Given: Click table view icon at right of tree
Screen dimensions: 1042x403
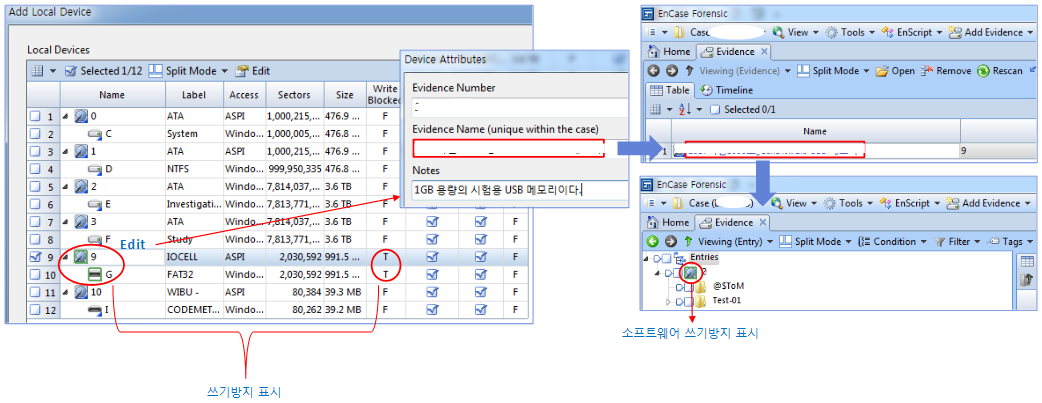Looking at the screenshot, I should pos(1026,261).
